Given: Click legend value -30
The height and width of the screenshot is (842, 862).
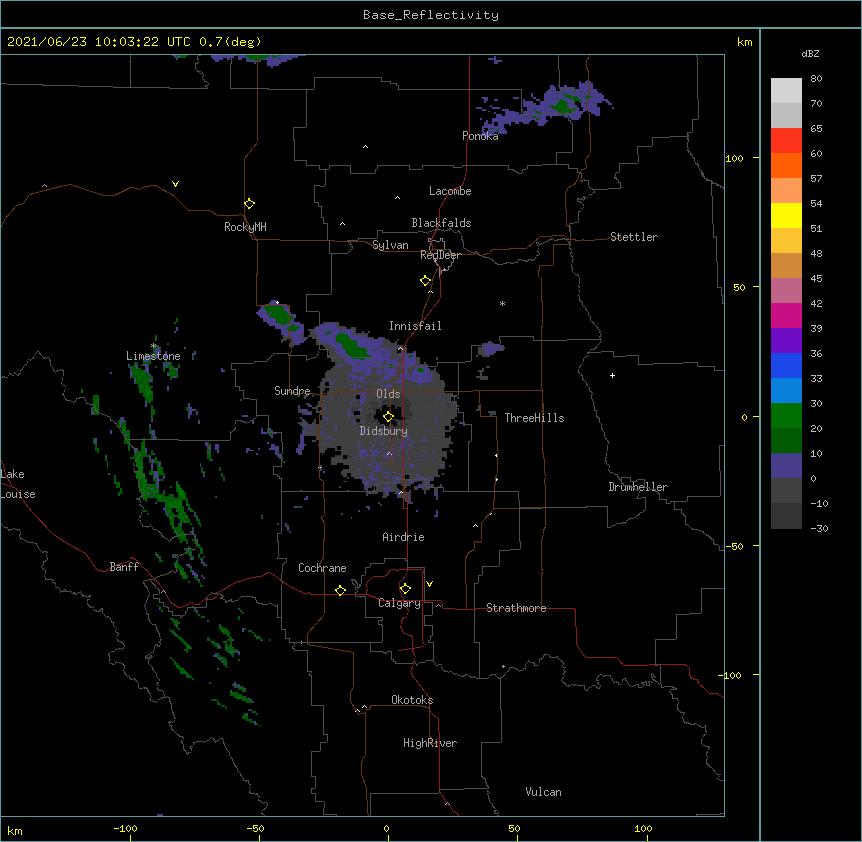Looking at the screenshot, I should click(x=819, y=529).
